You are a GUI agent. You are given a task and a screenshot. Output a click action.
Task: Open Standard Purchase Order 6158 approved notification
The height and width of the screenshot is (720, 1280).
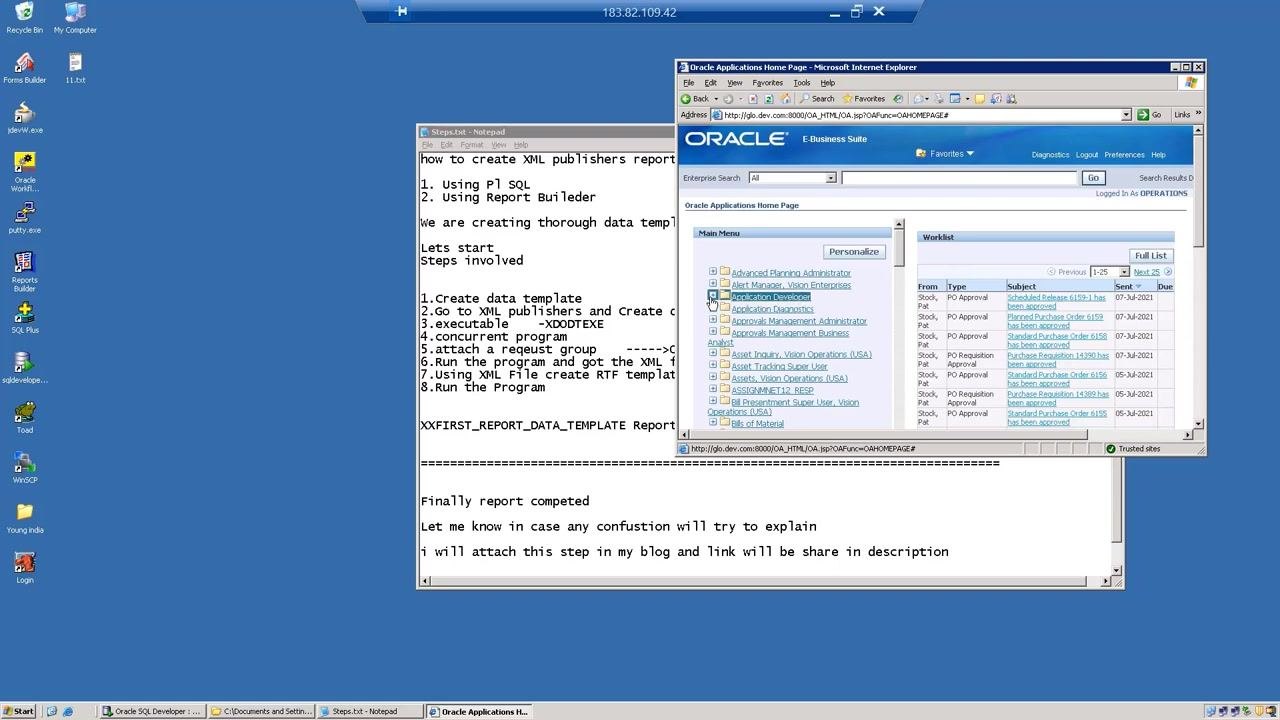tap(1057, 341)
